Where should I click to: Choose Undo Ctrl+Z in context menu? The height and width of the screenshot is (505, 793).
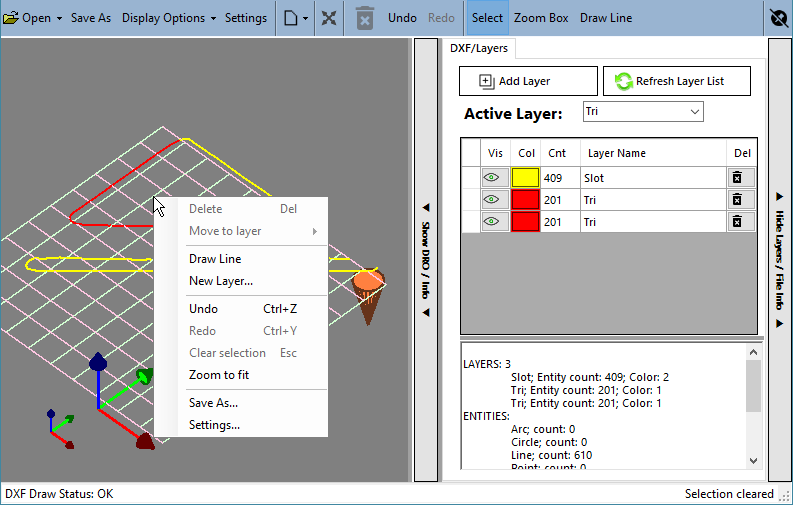point(241,309)
